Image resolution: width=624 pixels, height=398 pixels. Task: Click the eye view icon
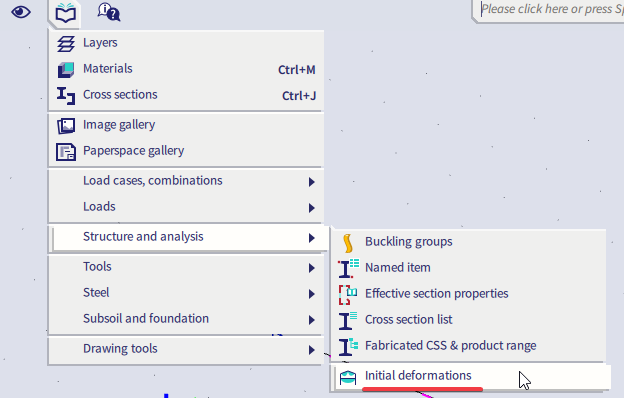21,12
